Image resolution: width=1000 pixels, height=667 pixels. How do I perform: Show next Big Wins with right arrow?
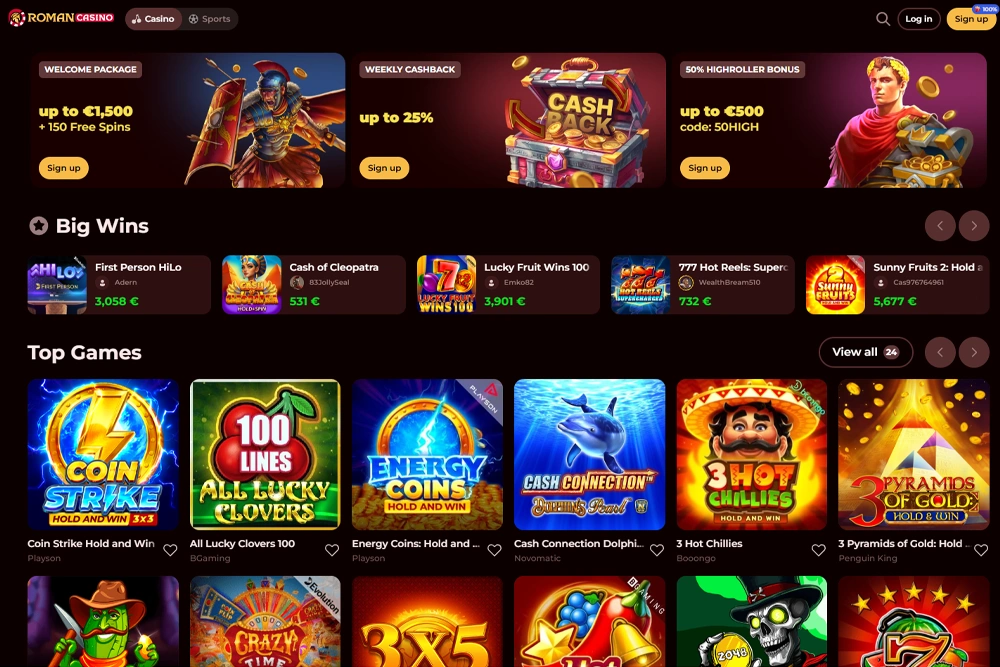pos(974,226)
